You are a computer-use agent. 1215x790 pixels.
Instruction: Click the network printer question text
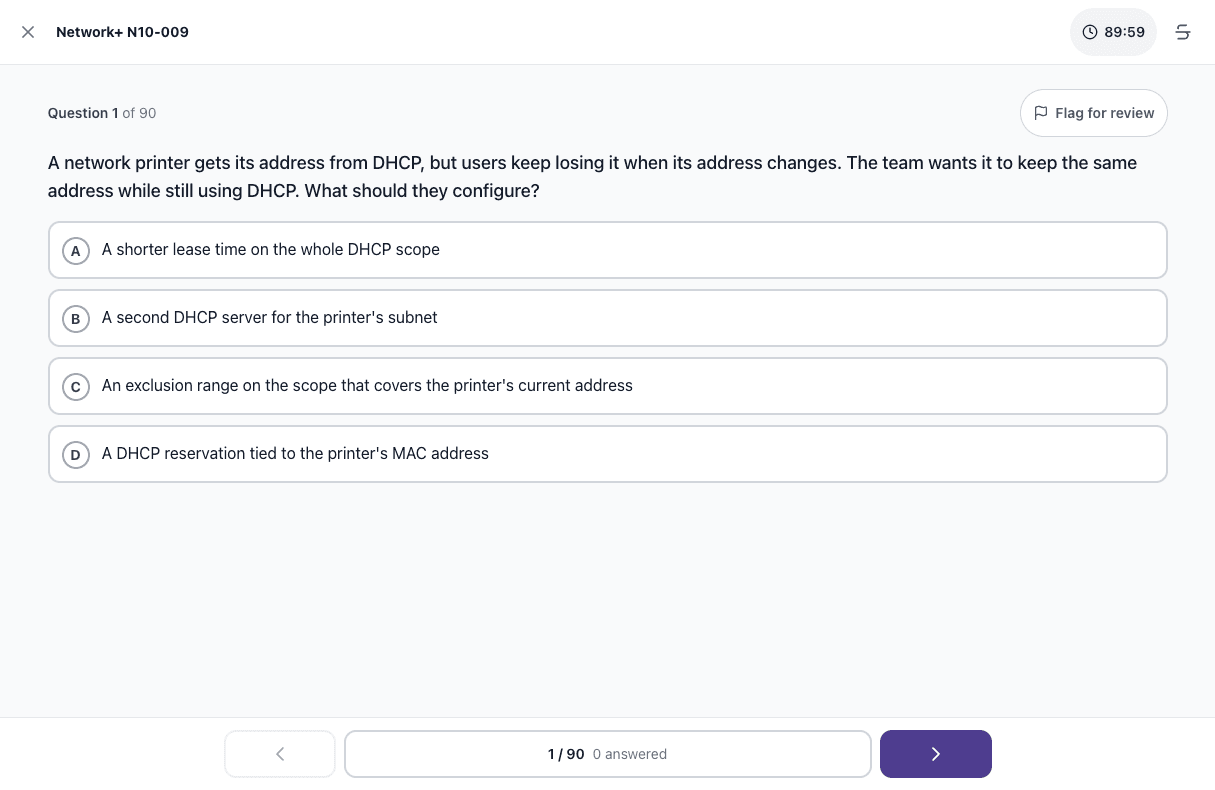(x=592, y=177)
